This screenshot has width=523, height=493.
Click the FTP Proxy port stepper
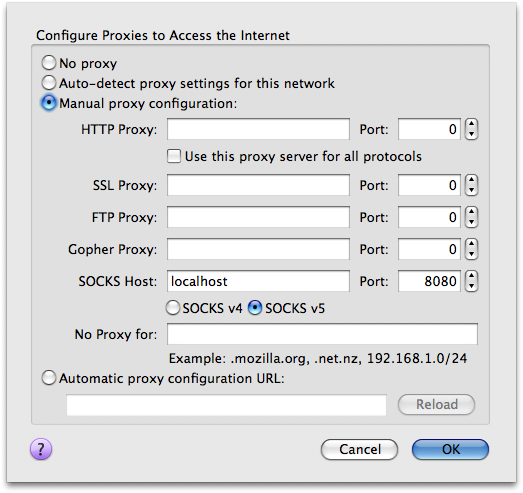[471, 217]
